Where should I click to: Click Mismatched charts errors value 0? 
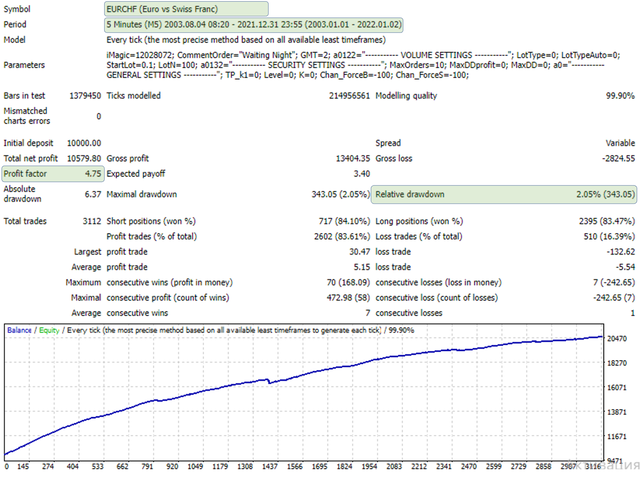[x=98, y=116]
